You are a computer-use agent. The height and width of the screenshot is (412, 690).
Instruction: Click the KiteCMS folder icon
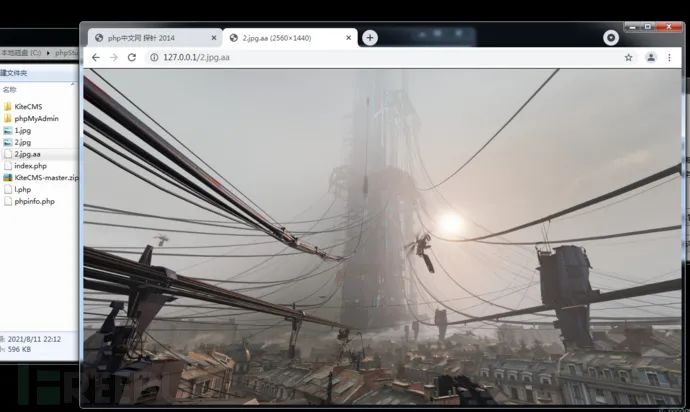click(x=7, y=107)
